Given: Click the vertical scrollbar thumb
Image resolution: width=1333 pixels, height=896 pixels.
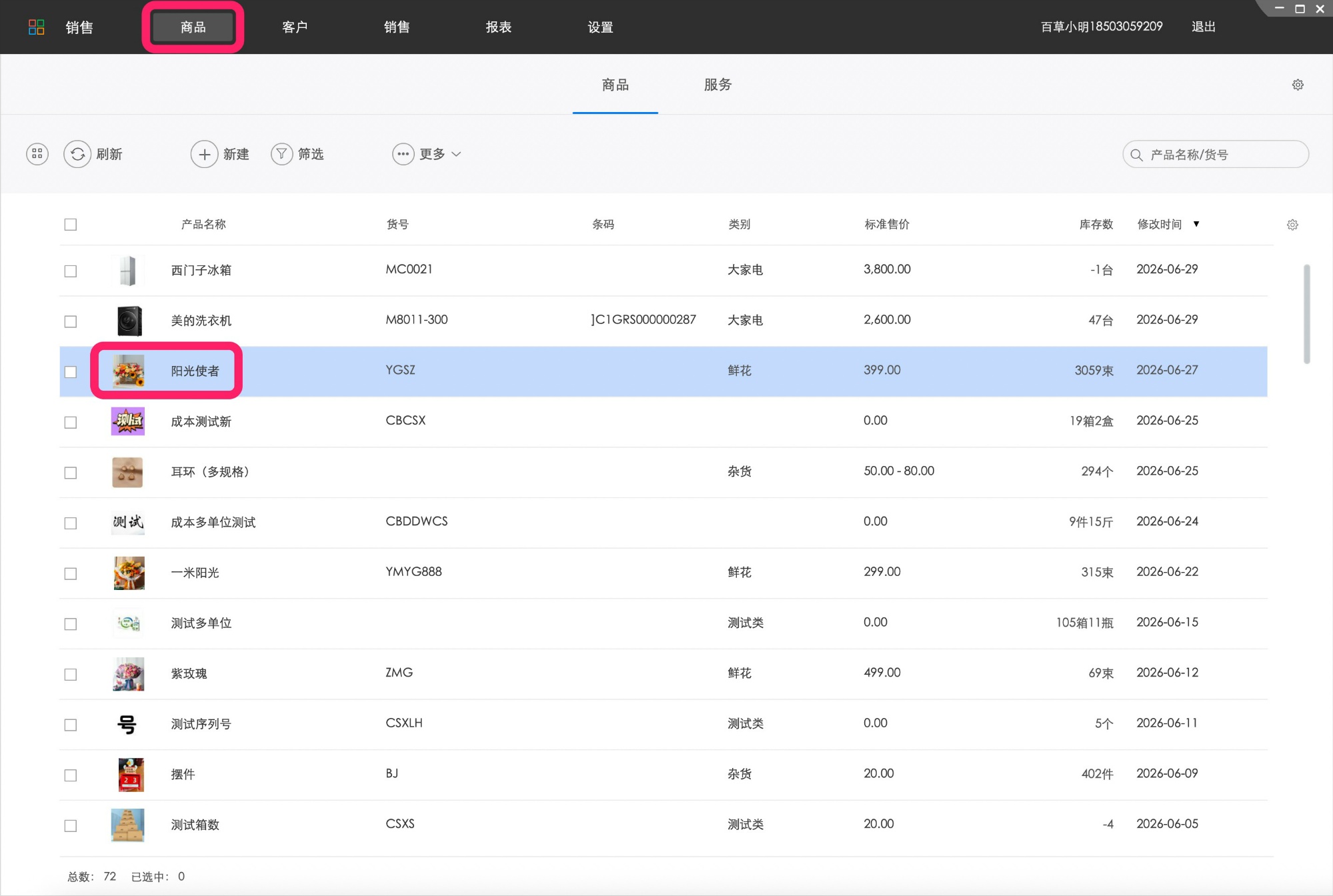Looking at the screenshot, I should tap(1306, 314).
